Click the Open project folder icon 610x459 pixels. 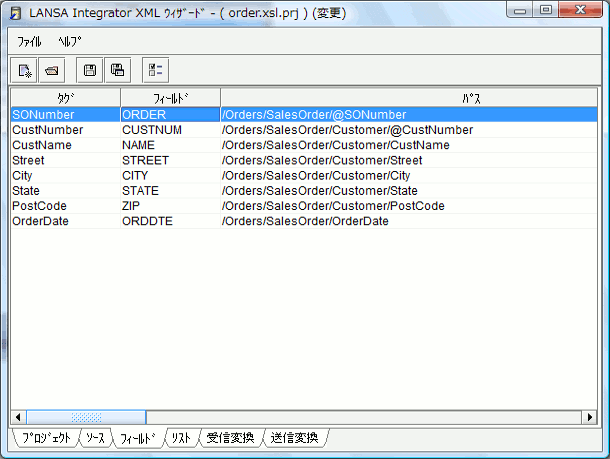click(x=52, y=70)
